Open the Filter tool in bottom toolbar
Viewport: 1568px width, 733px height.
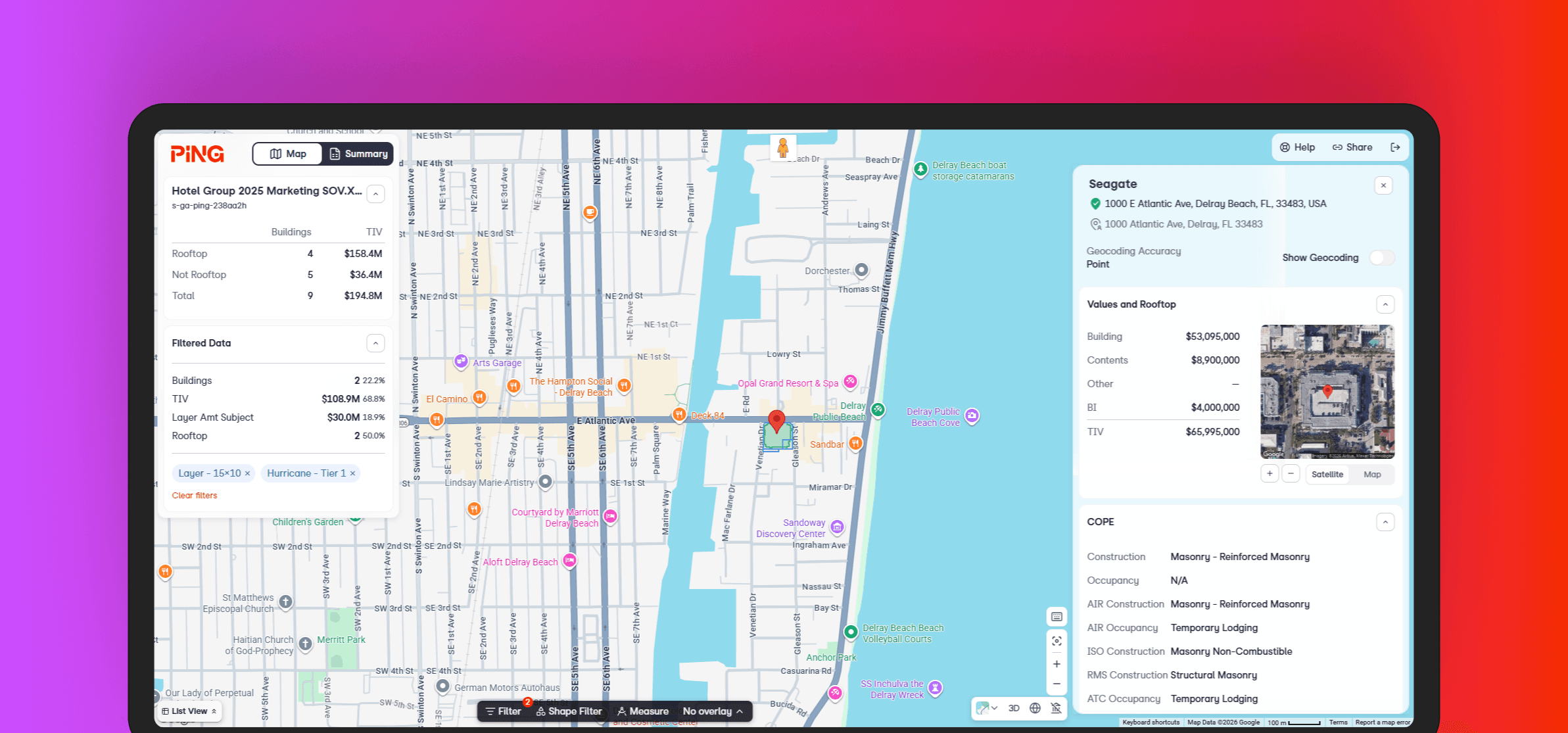[504, 711]
